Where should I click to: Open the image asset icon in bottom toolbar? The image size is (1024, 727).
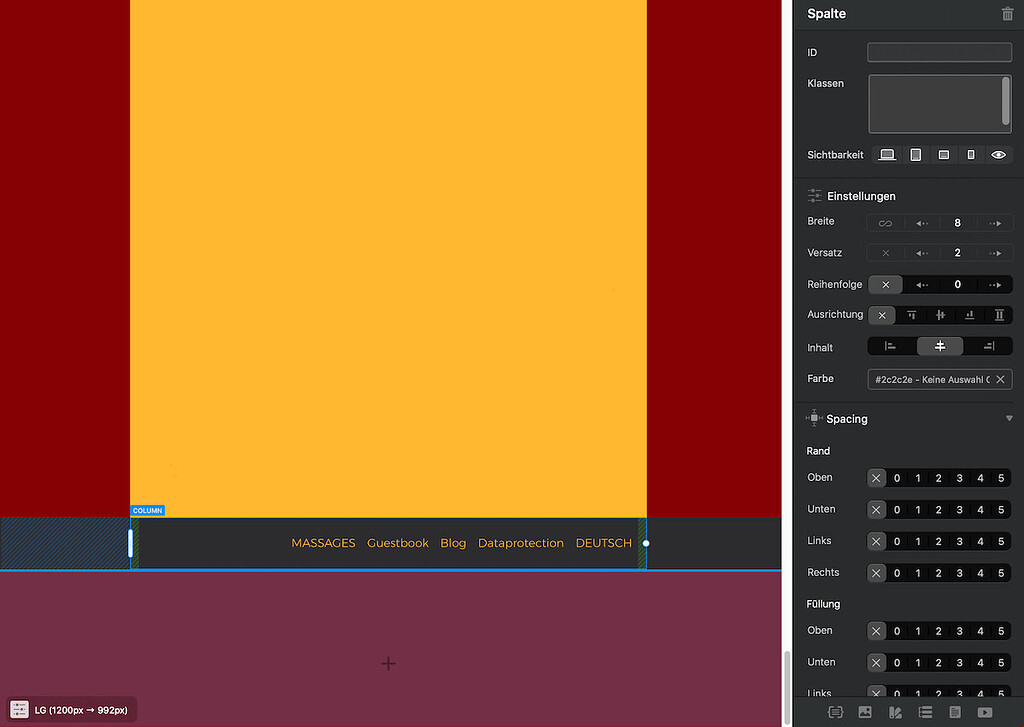pyautogui.click(x=865, y=713)
